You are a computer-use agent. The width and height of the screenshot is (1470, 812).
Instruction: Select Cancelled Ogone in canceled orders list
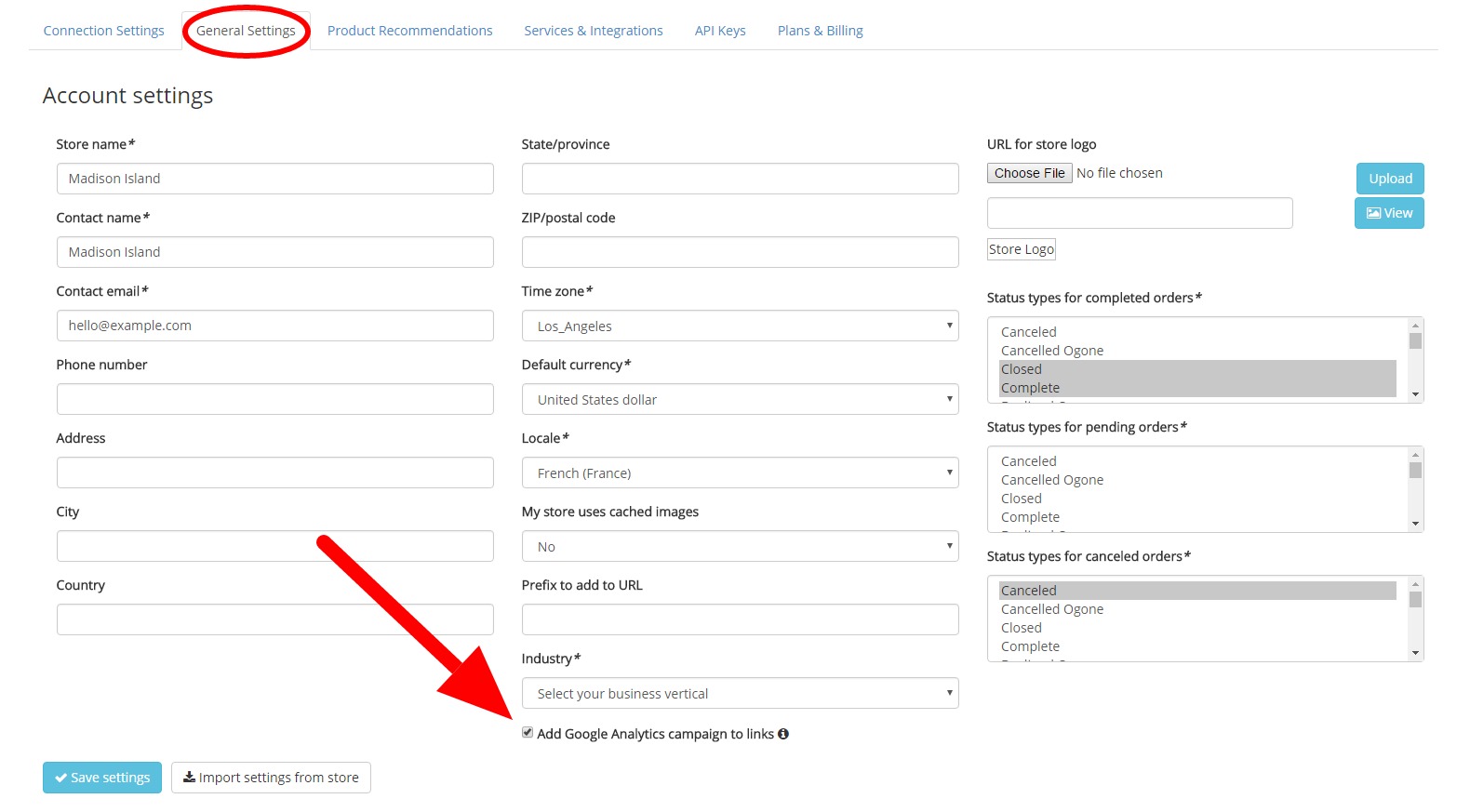pos(1197,609)
